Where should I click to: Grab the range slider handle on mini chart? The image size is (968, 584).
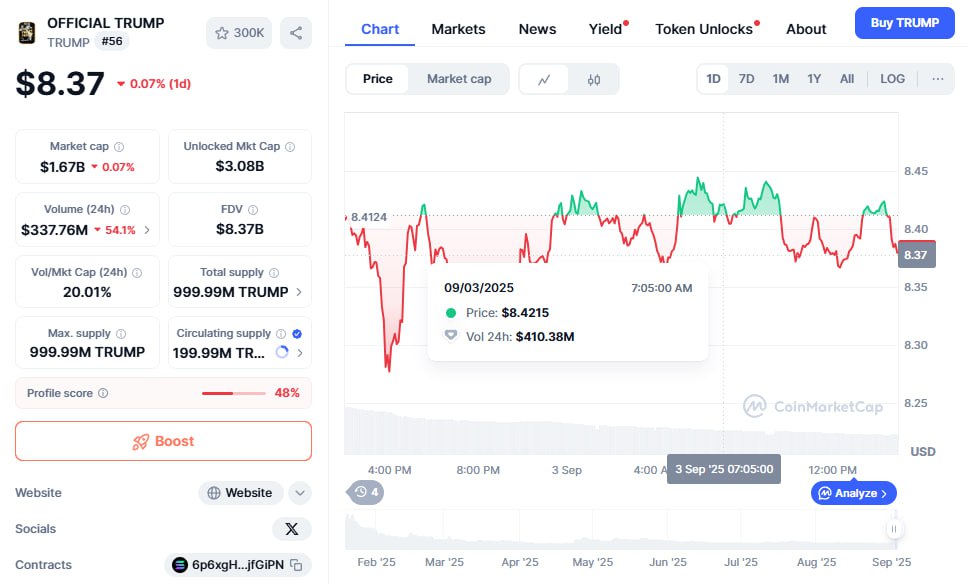(x=893, y=529)
